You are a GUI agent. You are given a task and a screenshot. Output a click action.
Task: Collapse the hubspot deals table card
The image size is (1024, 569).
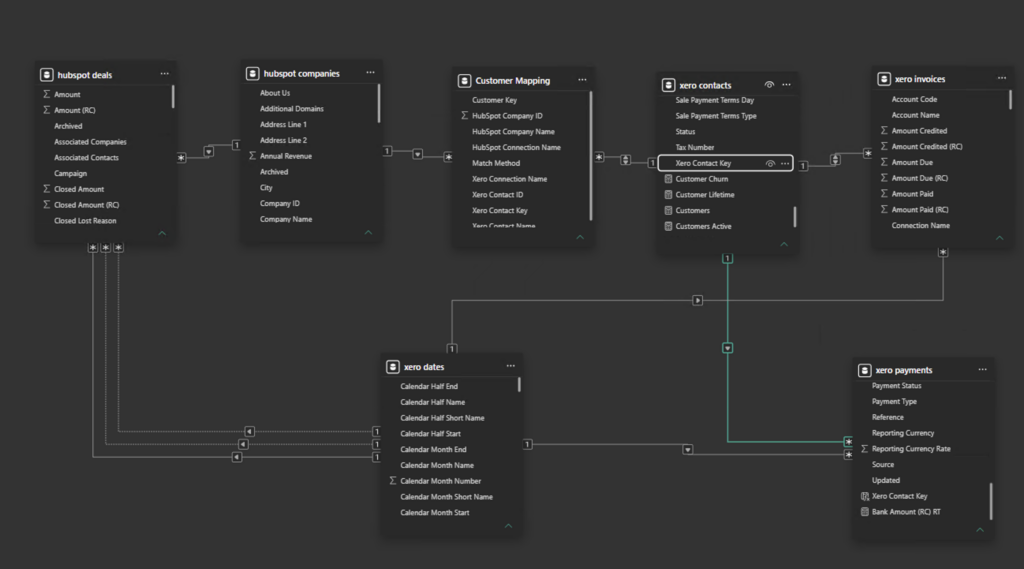click(x=162, y=233)
